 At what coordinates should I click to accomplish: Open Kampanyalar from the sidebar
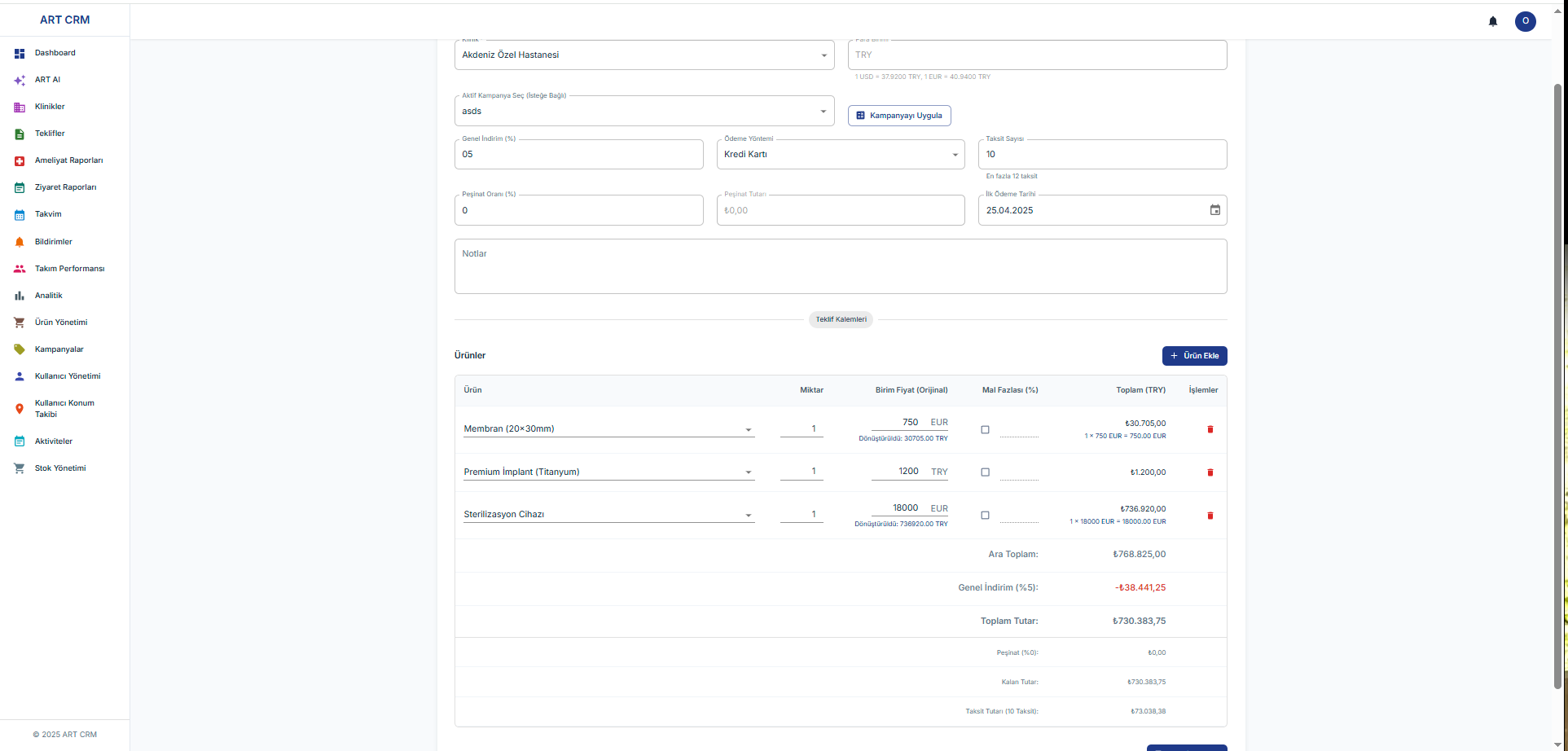tap(59, 349)
